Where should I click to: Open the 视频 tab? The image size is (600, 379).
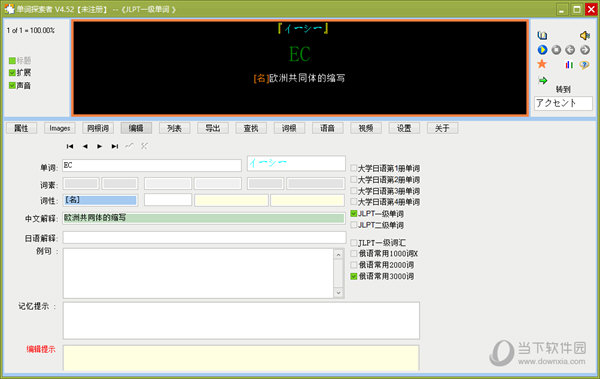click(366, 128)
